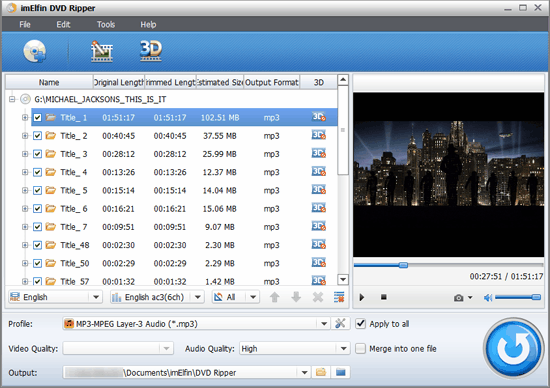The image size is (550, 388).
Task: Click the clear list icon
Action: pyautogui.click(x=339, y=297)
